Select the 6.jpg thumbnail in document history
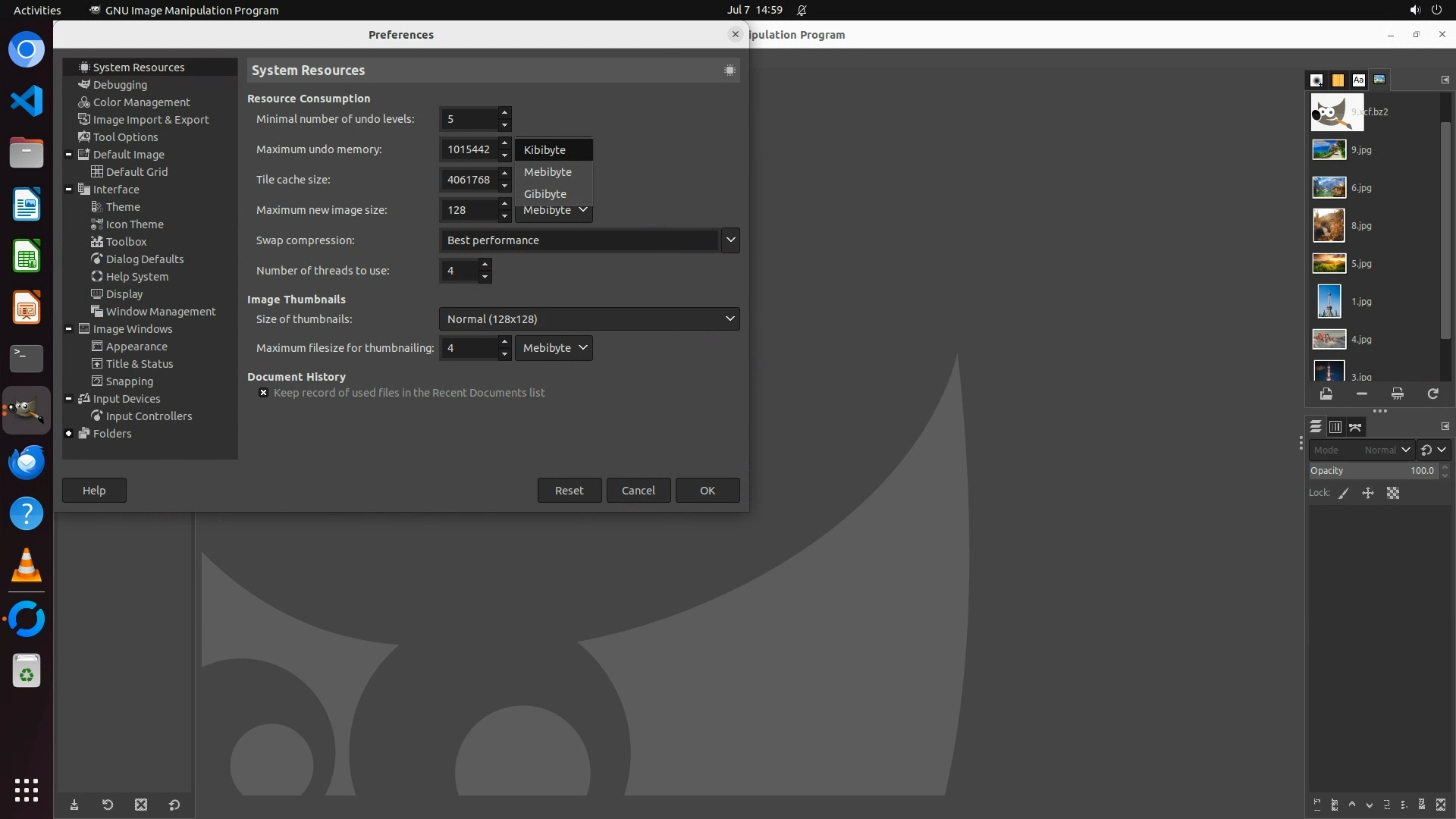The width and height of the screenshot is (1456, 819). point(1329,187)
